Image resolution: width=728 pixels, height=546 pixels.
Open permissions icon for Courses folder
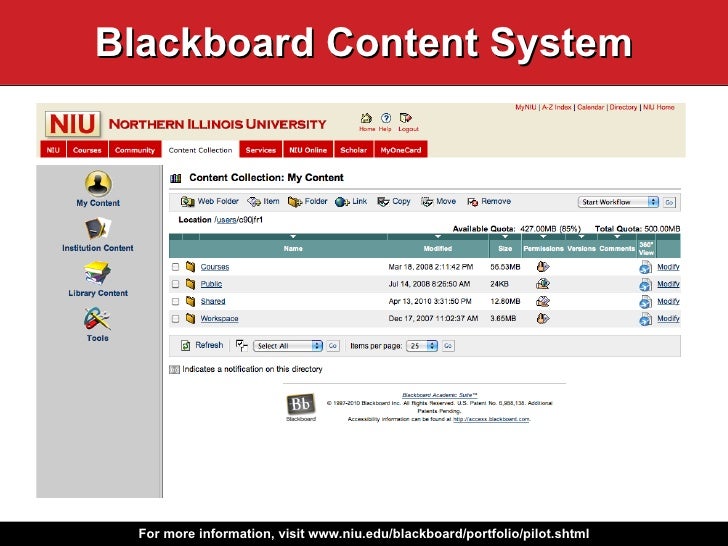tap(543, 266)
